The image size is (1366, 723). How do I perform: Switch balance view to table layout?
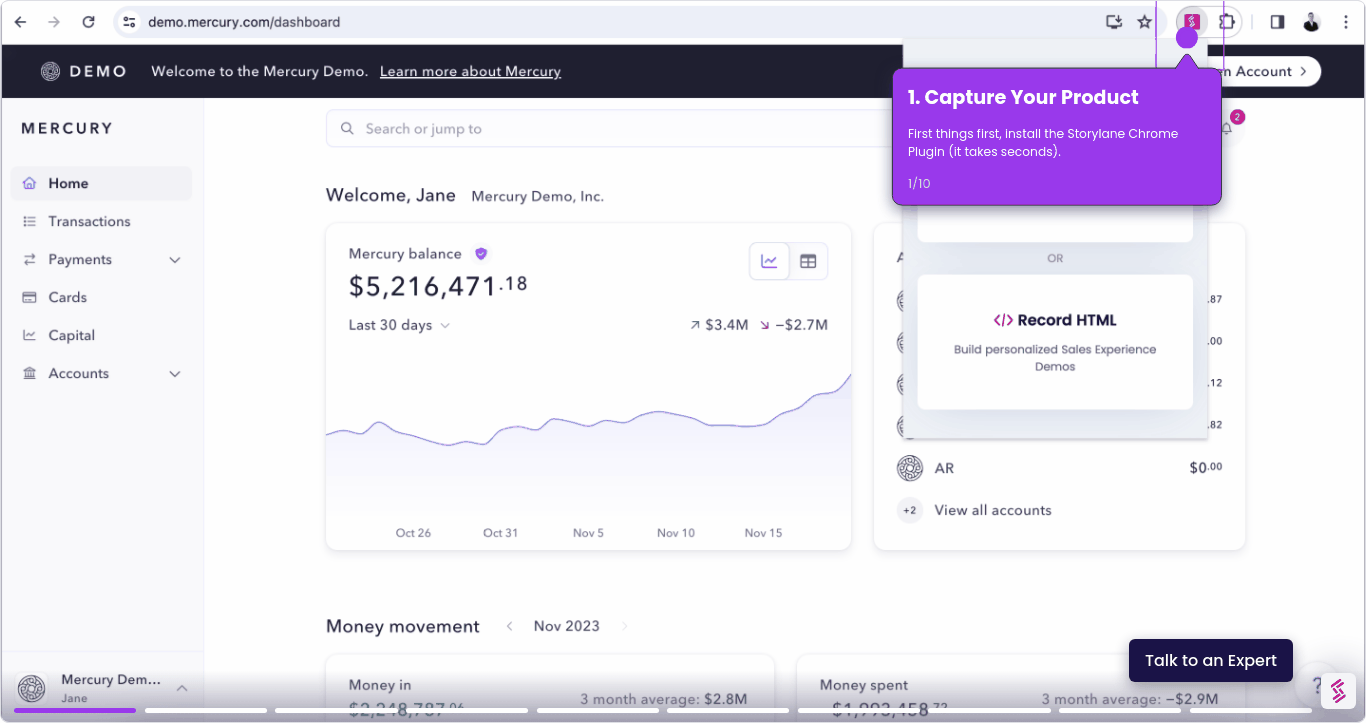[808, 262]
